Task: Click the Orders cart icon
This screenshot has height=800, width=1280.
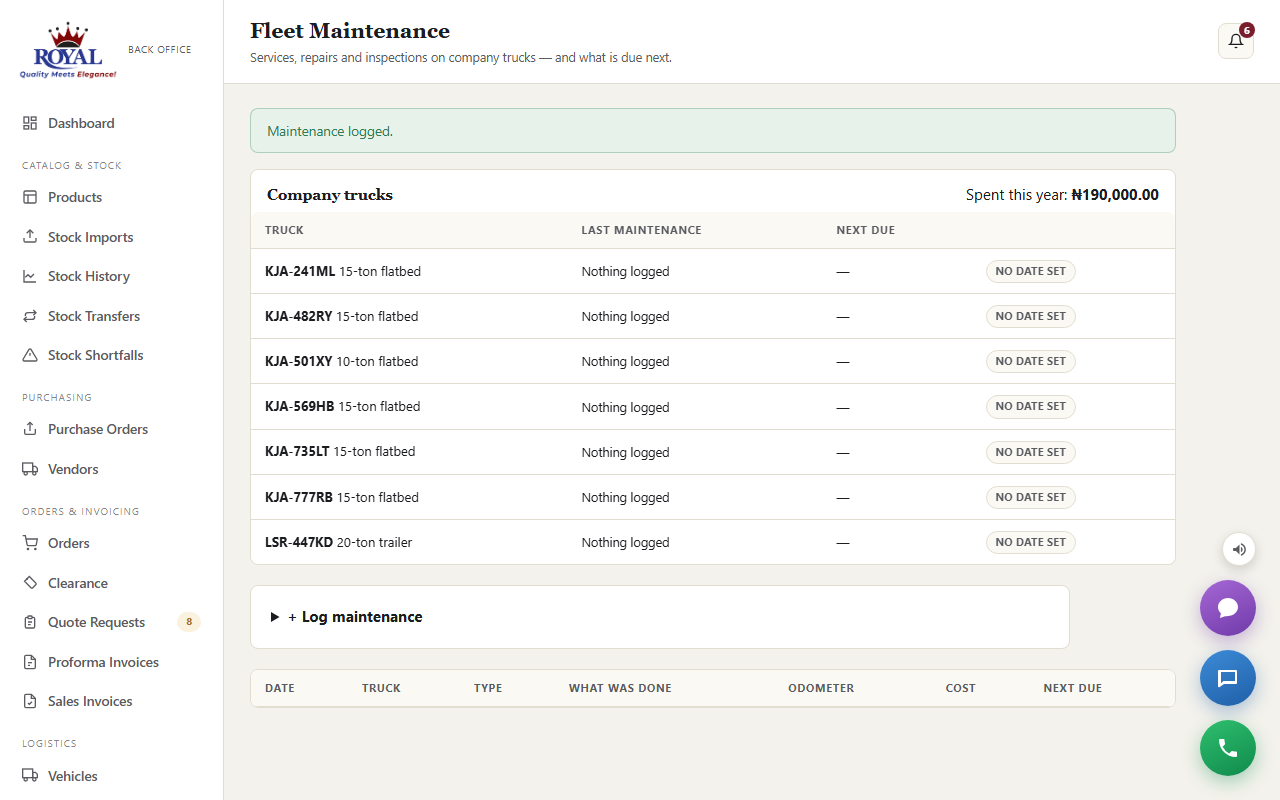Action: [x=30, y=543]
